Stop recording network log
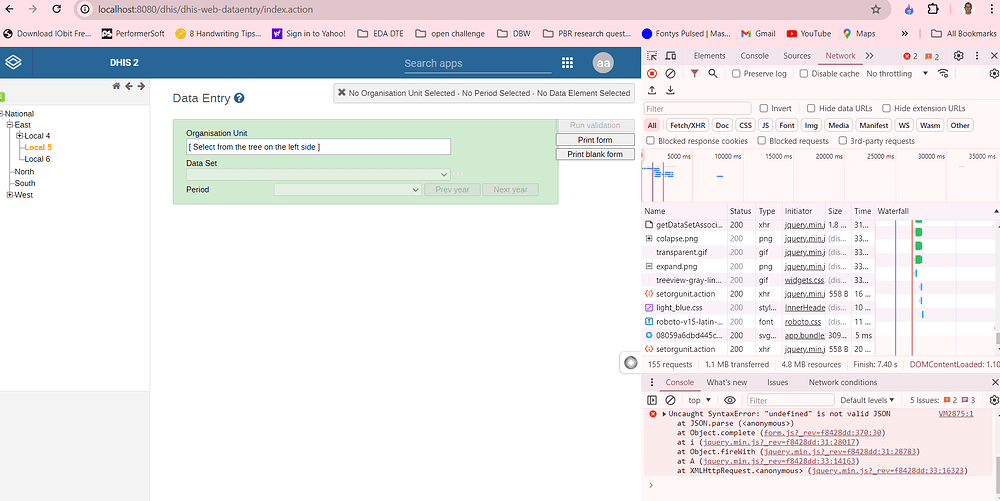1000x501 pixels. tap(652, 74)
